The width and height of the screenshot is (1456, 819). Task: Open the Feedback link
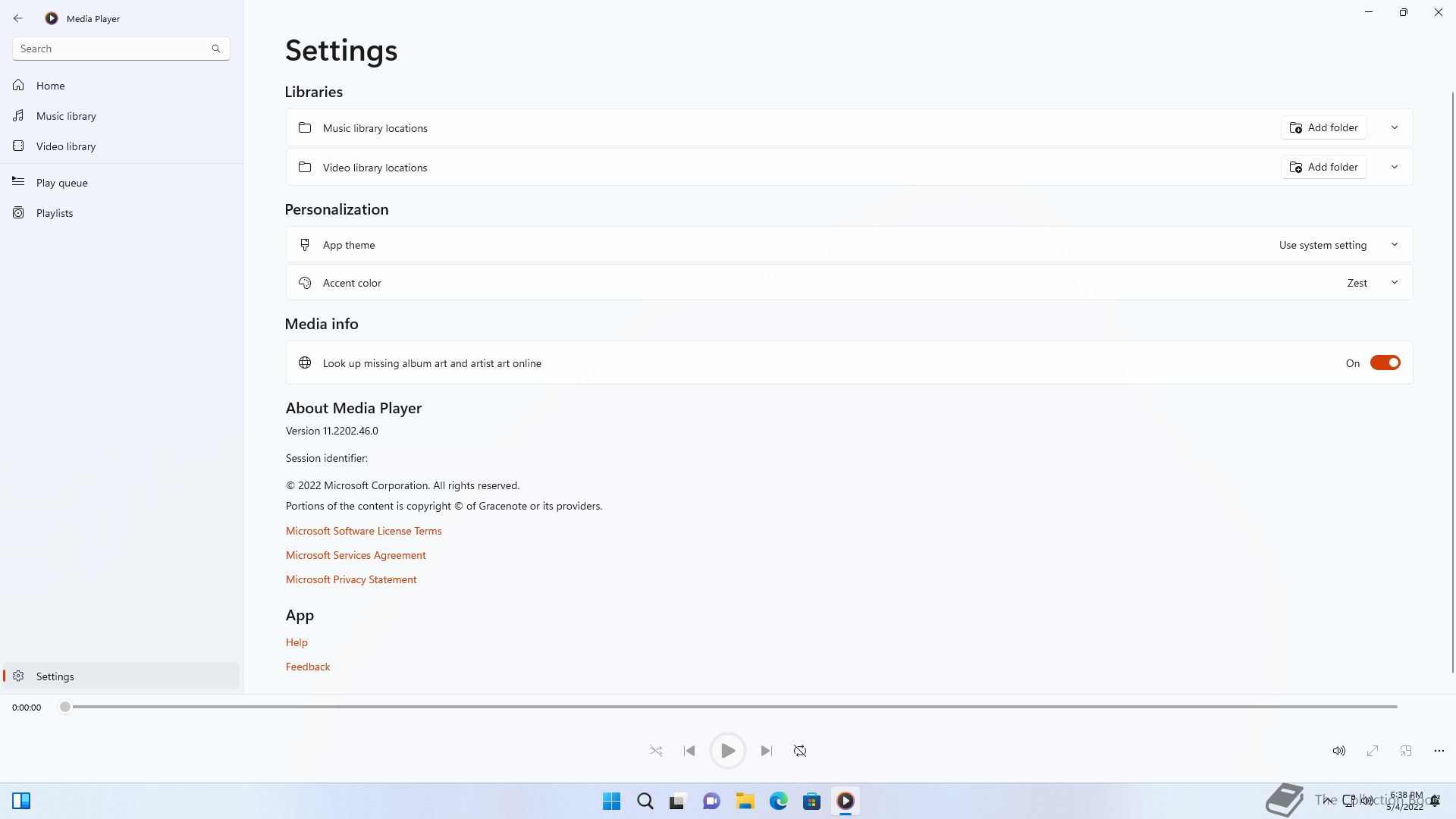pyautogui.click(x=308, y=667)
